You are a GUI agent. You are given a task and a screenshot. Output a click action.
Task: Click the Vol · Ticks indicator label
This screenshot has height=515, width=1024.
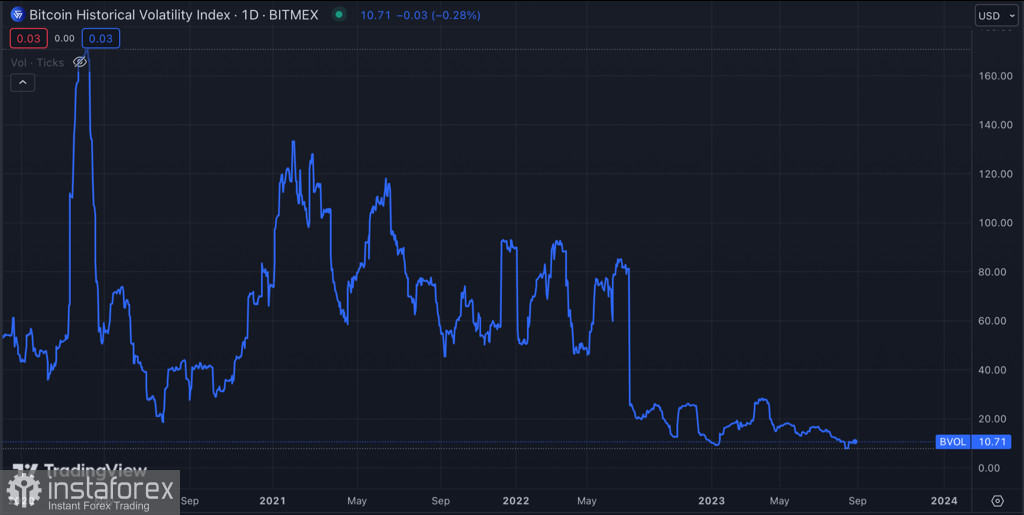[x=37, y=63]
